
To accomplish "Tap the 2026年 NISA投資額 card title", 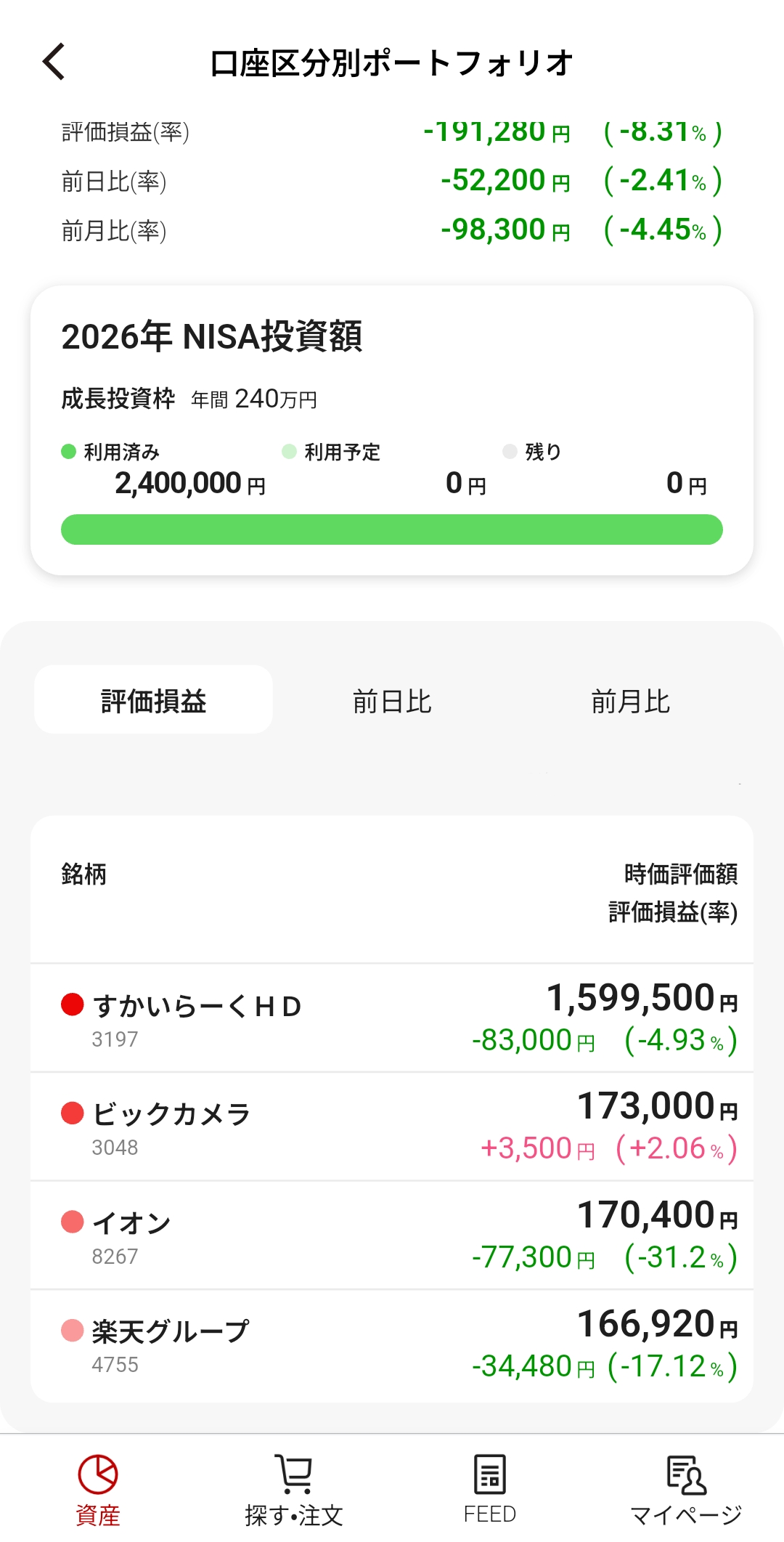I will tap(212, 337).
